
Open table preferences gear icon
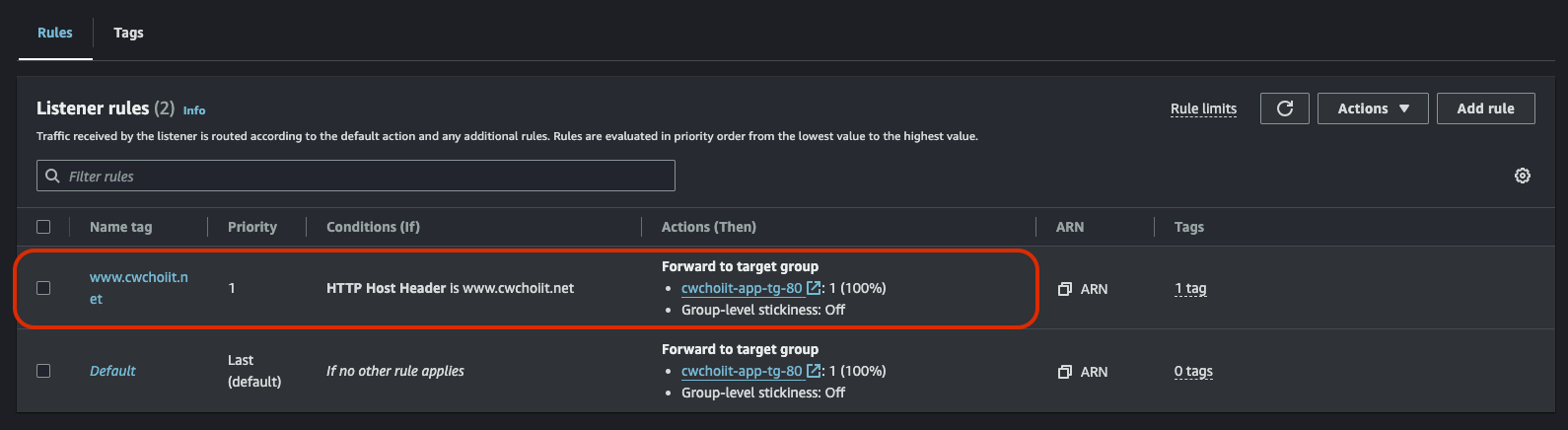click(1522, 176)
